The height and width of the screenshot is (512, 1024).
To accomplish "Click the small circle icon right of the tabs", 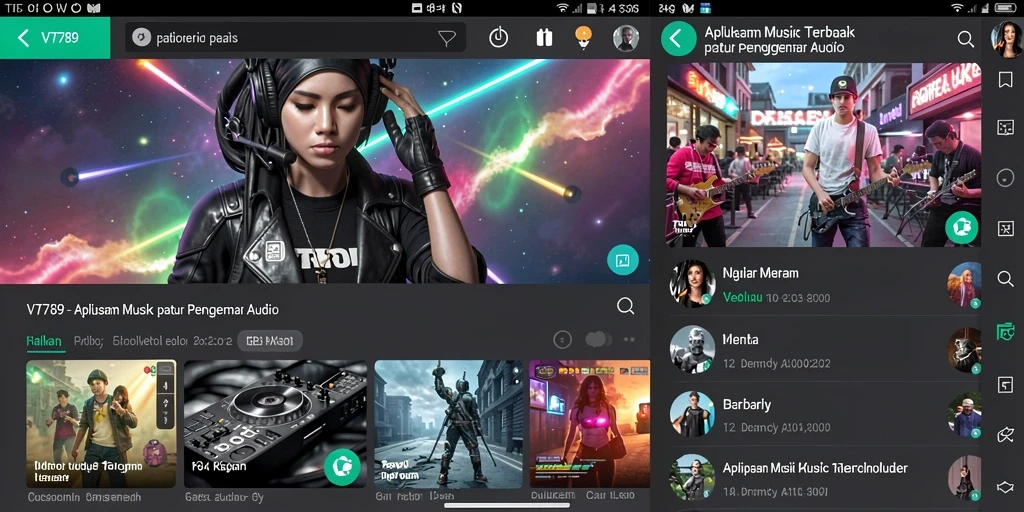I will [562, 340].
